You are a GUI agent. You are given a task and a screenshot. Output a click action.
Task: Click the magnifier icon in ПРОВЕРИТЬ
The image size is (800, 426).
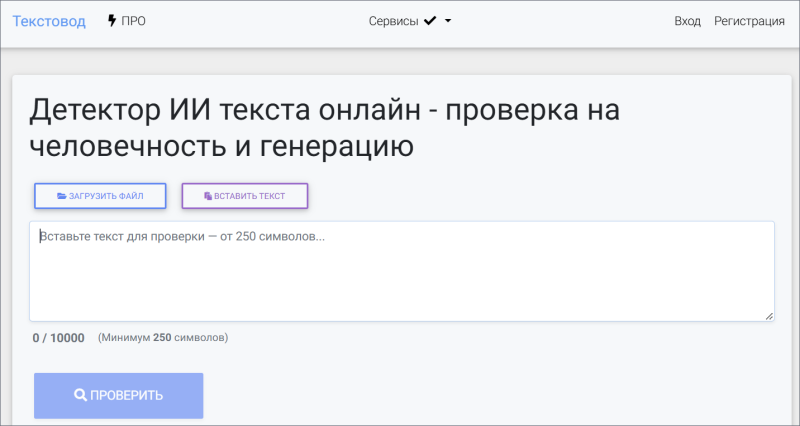pos(80,395)
